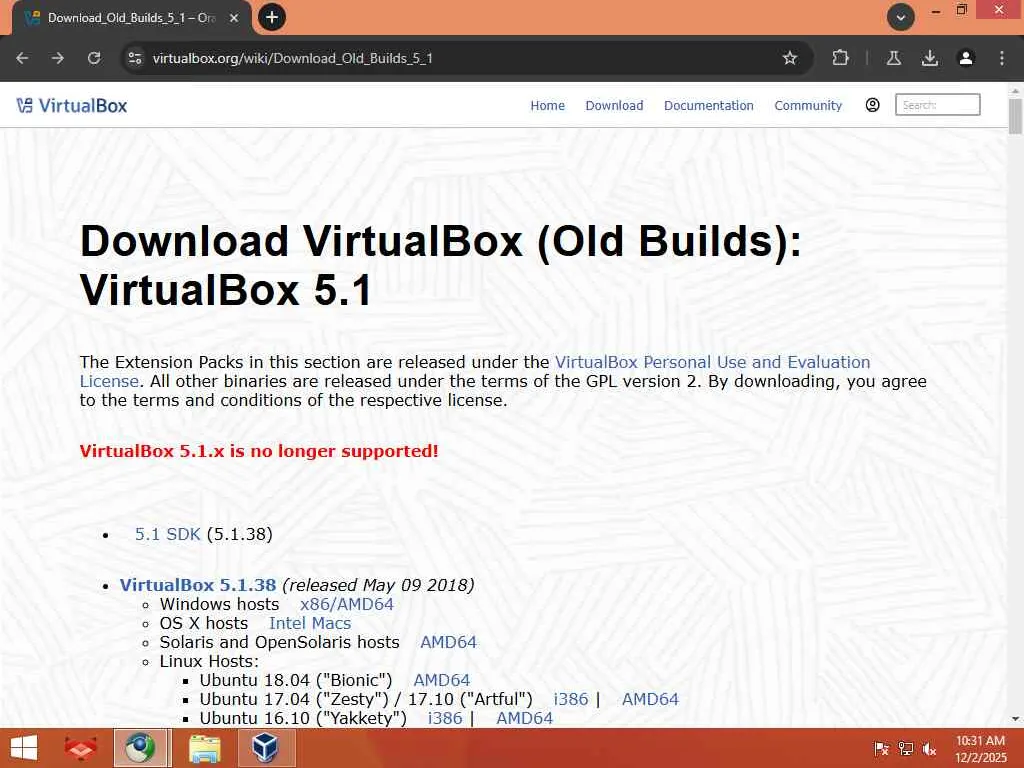Open the Chrome Labs flask icon
This screenshot has height=768, width=1024.
click(x=894, y=58)
